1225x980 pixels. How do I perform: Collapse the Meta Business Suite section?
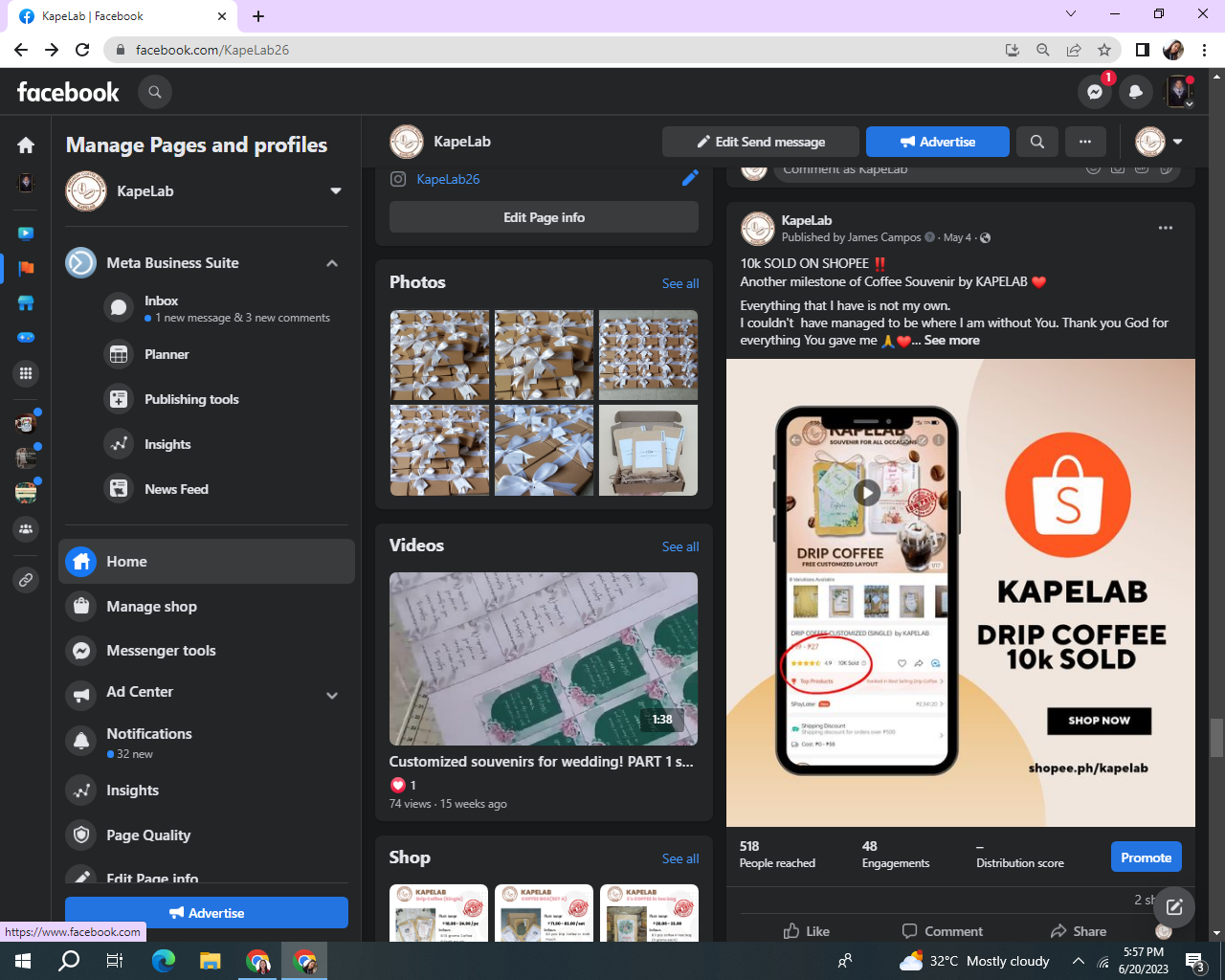(332, 263)
